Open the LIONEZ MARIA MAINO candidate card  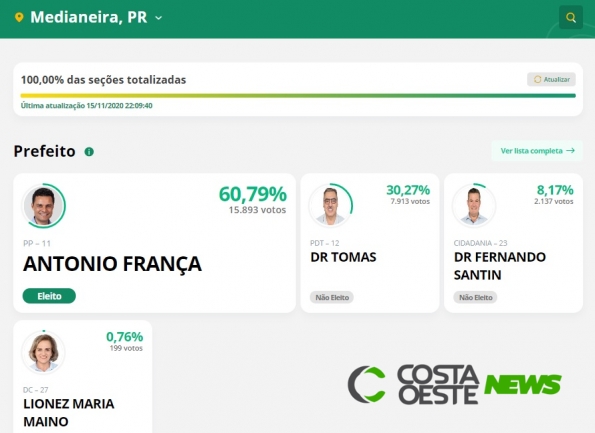[83, 377]
